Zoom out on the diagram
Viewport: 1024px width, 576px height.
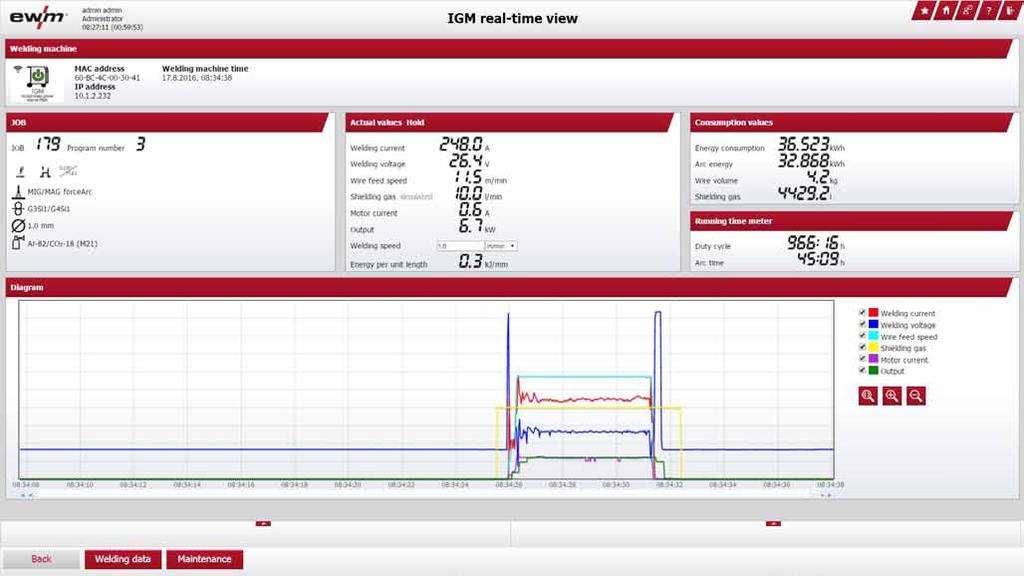[x=916, y=396]
